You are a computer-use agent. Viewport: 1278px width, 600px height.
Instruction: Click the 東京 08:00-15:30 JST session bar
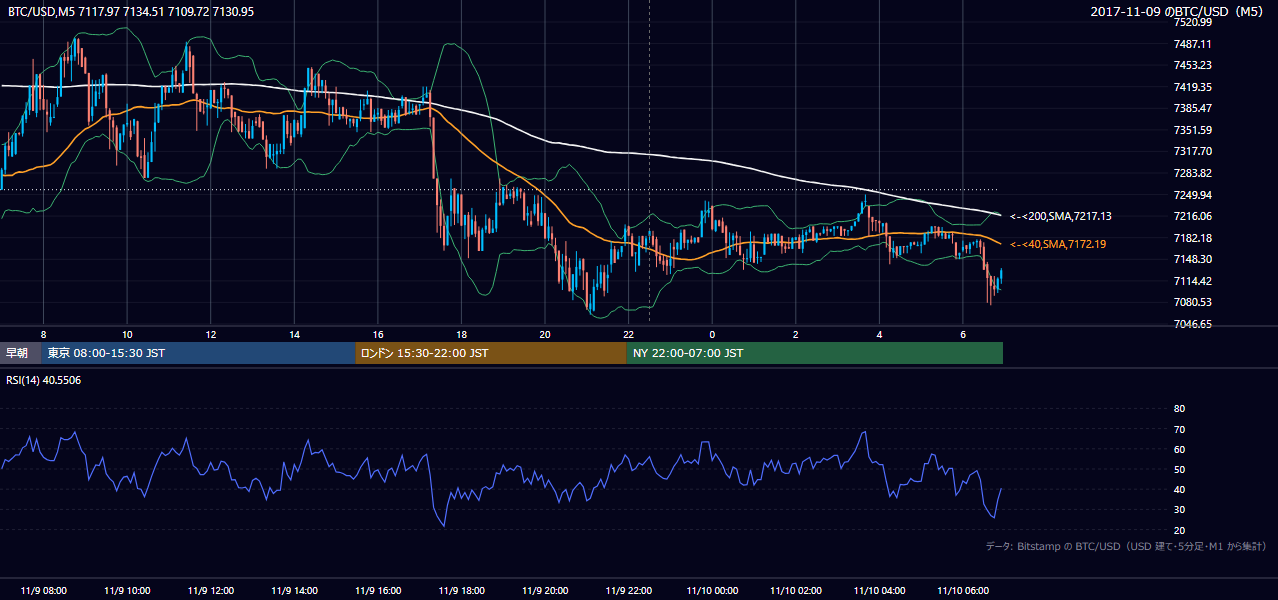(x=198, y=353)
